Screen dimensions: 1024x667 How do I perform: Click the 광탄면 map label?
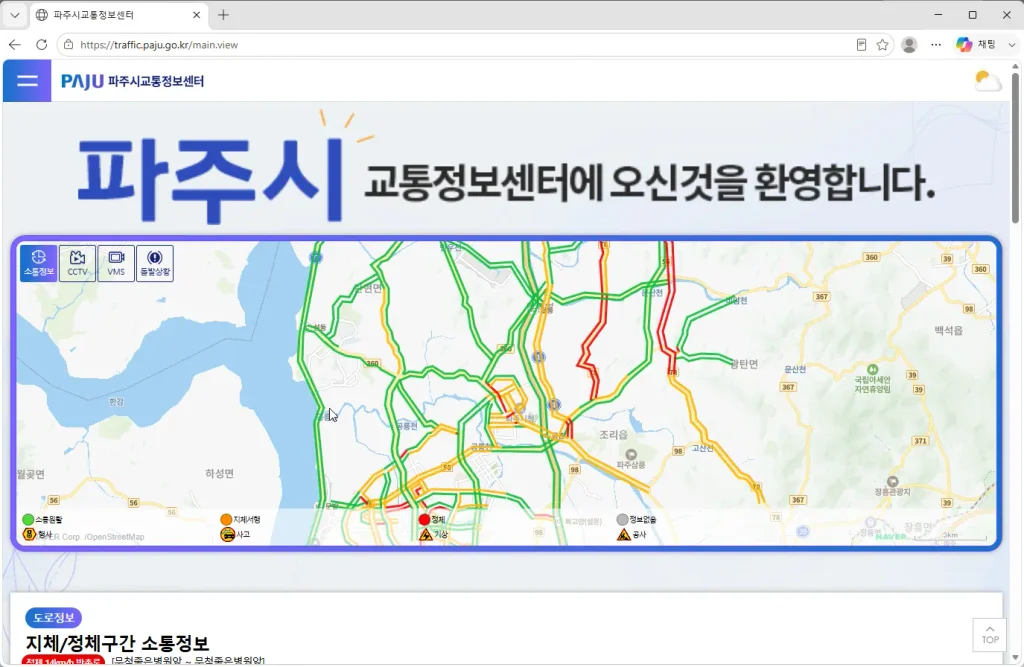tap(744, 364)
